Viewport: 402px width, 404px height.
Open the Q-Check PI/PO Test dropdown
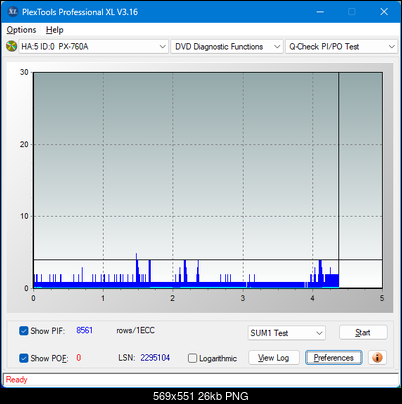click(342, 47)
